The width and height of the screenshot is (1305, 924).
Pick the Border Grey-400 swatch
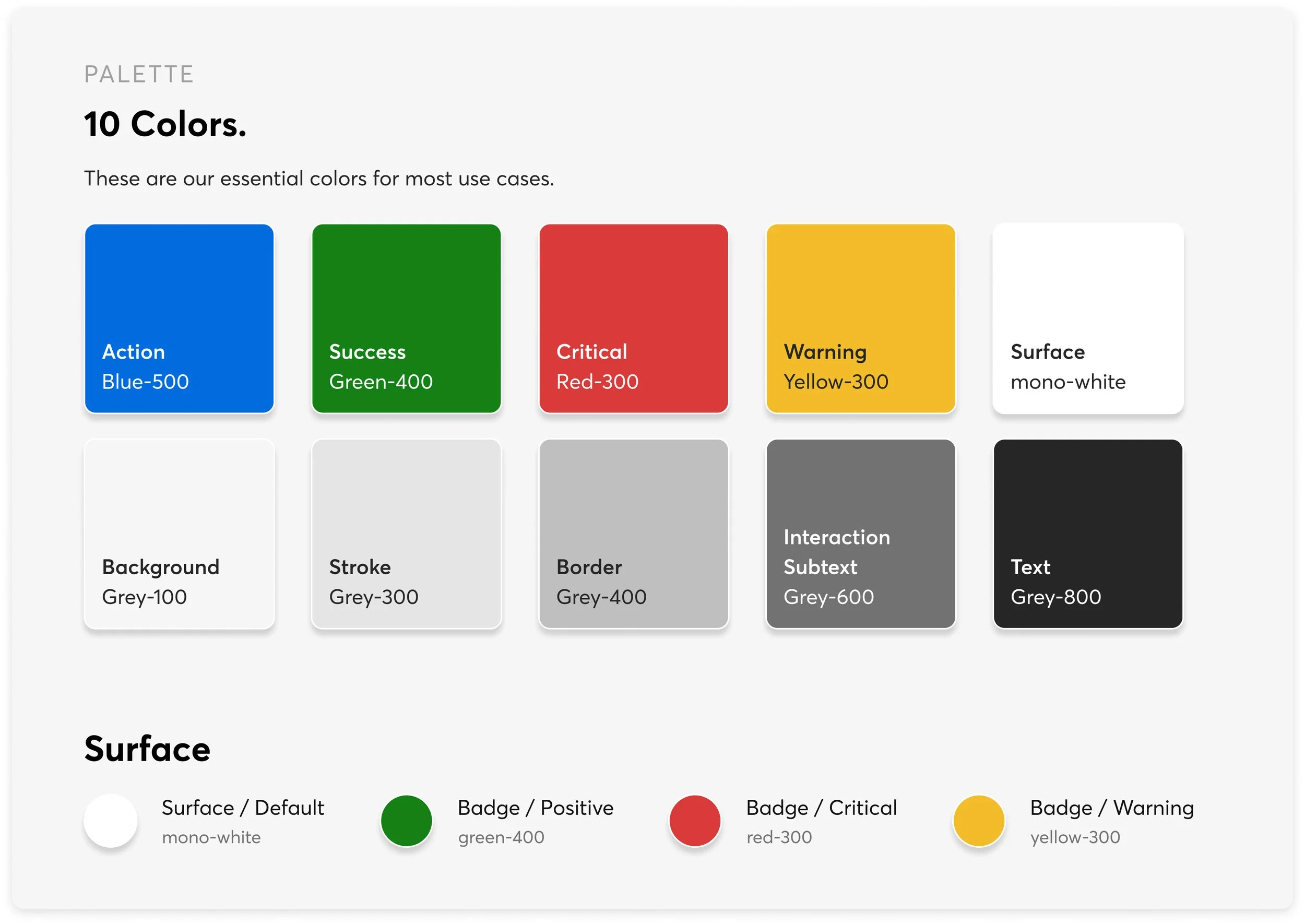point(633,533)
